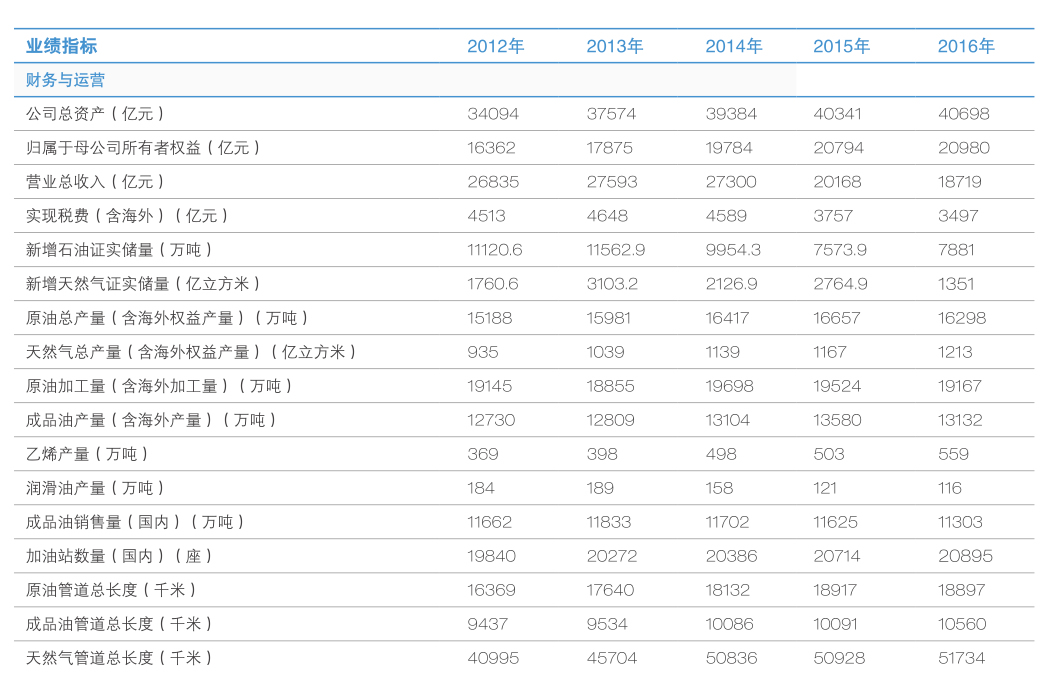Select the 新增石油证实储量 row label
Image resolution: width=1061 pixels, height=674 pixels.
coord(119,250)
